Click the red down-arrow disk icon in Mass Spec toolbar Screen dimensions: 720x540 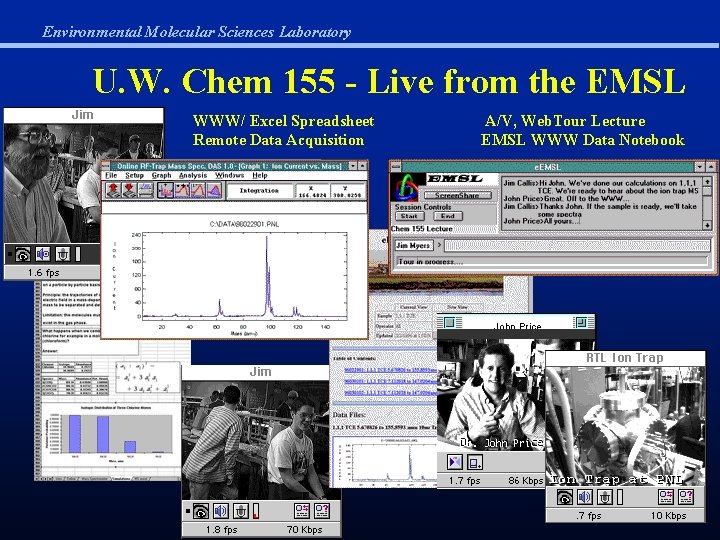tap(129, 190)
